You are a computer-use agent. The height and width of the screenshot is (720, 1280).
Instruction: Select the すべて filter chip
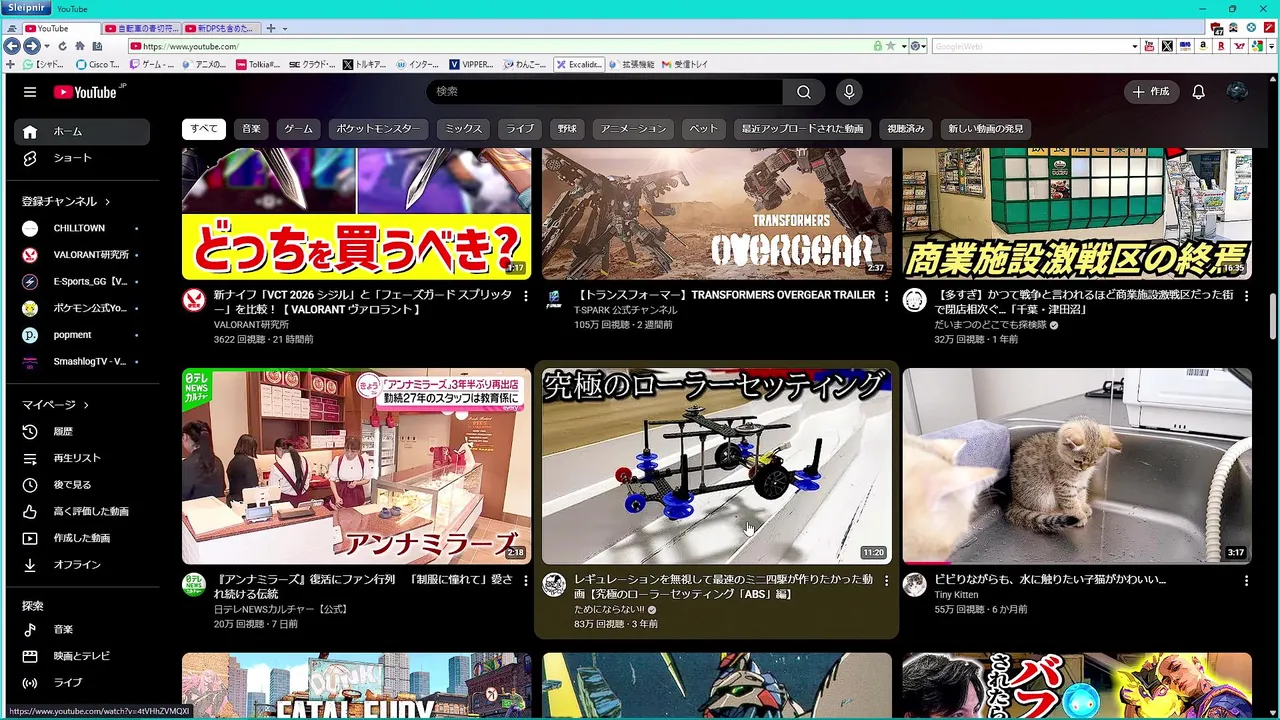coord(204,129)
